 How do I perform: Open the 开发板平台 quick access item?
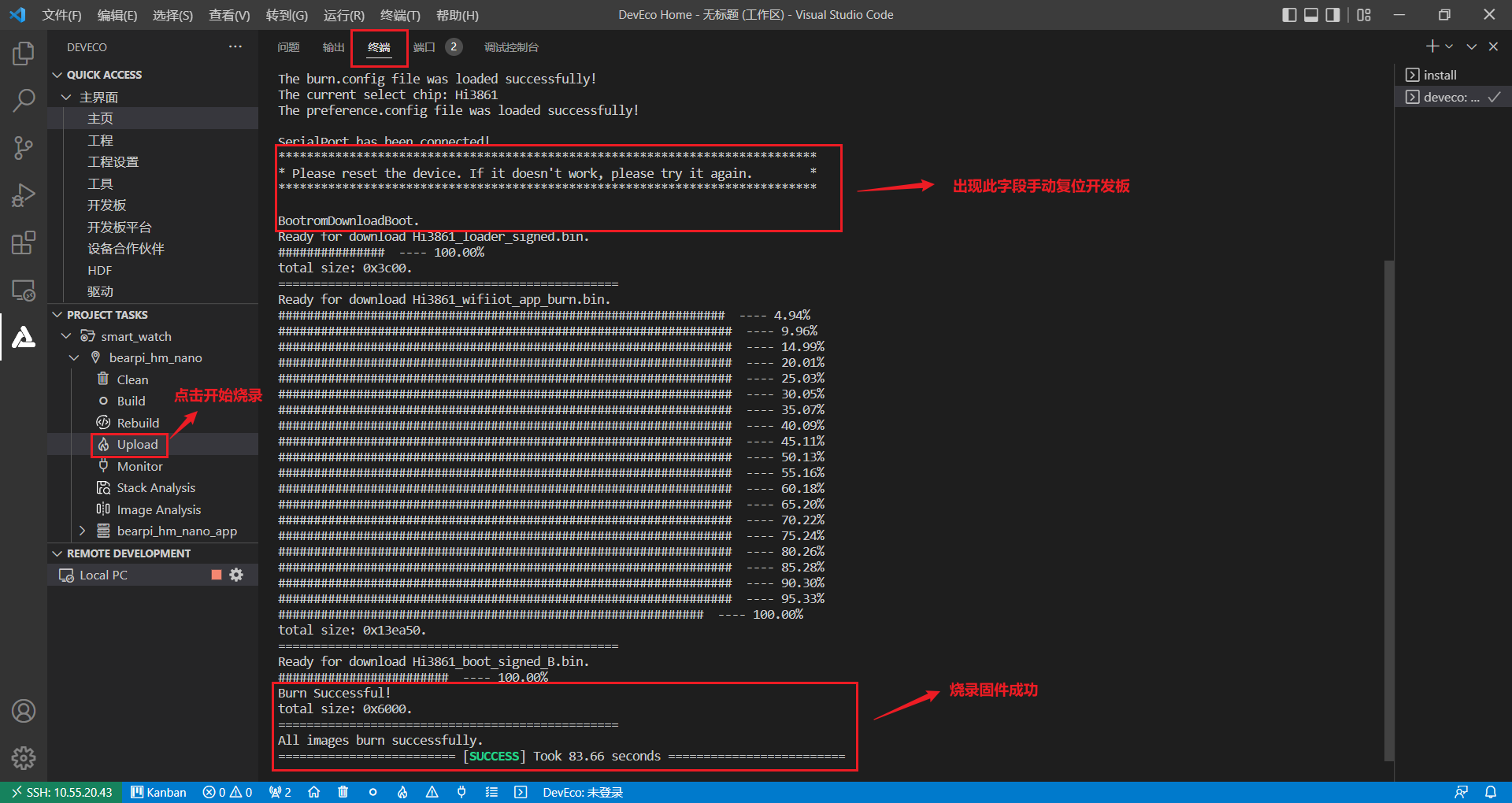(119, 227)
